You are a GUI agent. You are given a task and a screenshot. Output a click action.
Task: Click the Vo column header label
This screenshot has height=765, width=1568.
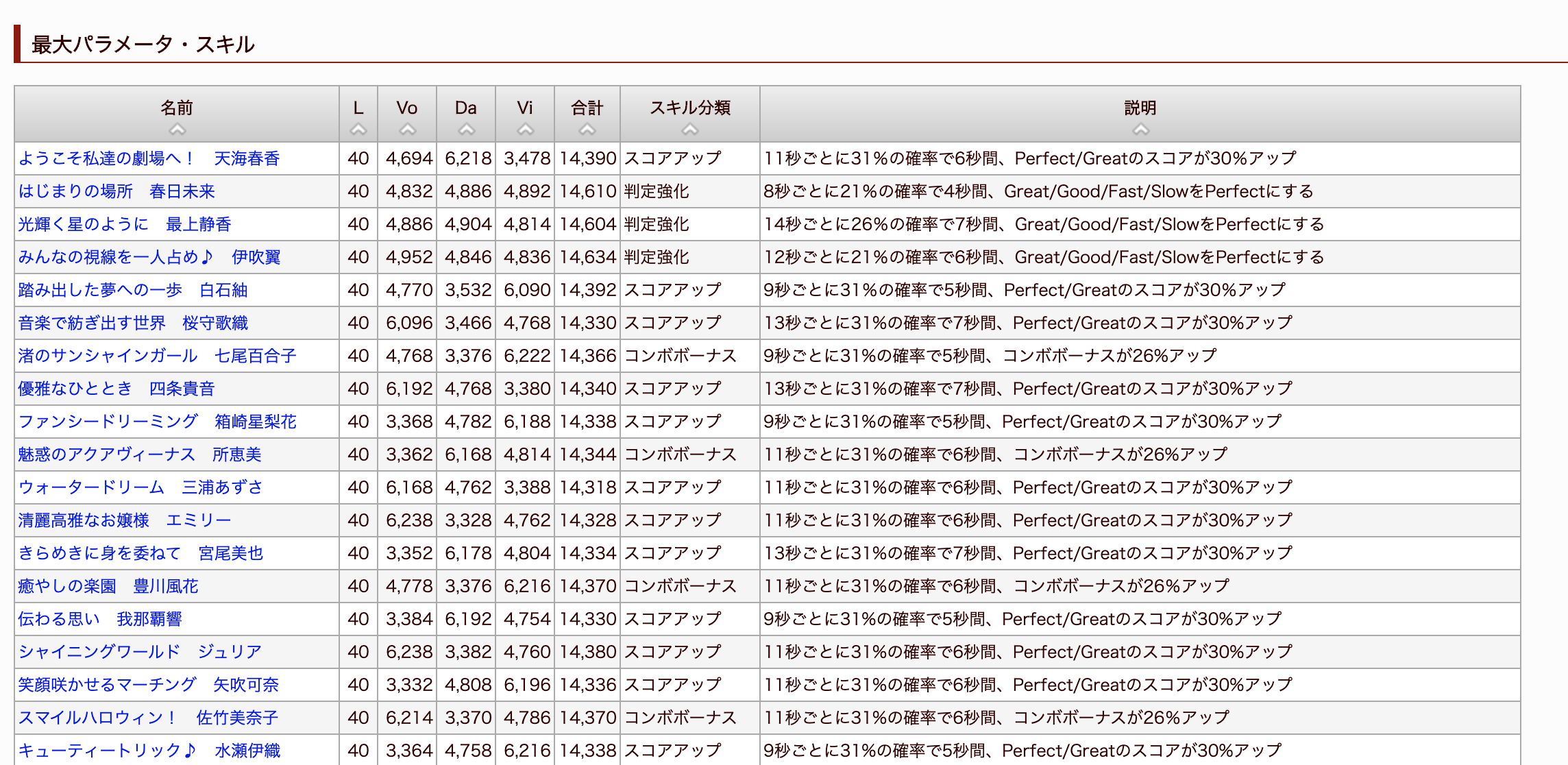pos(407,108)
